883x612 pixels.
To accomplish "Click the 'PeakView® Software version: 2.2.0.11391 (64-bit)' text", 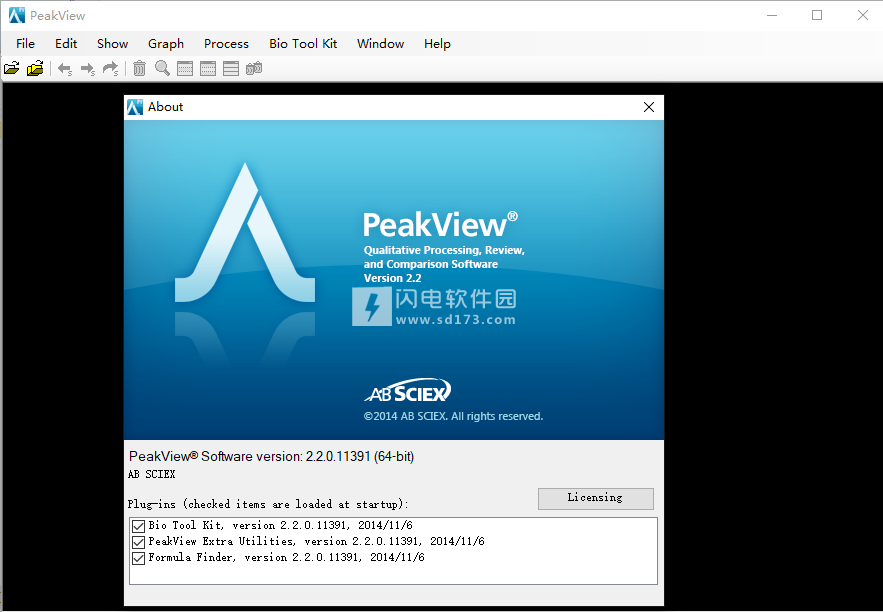I will pyautogui.click(x=271, y=456).
